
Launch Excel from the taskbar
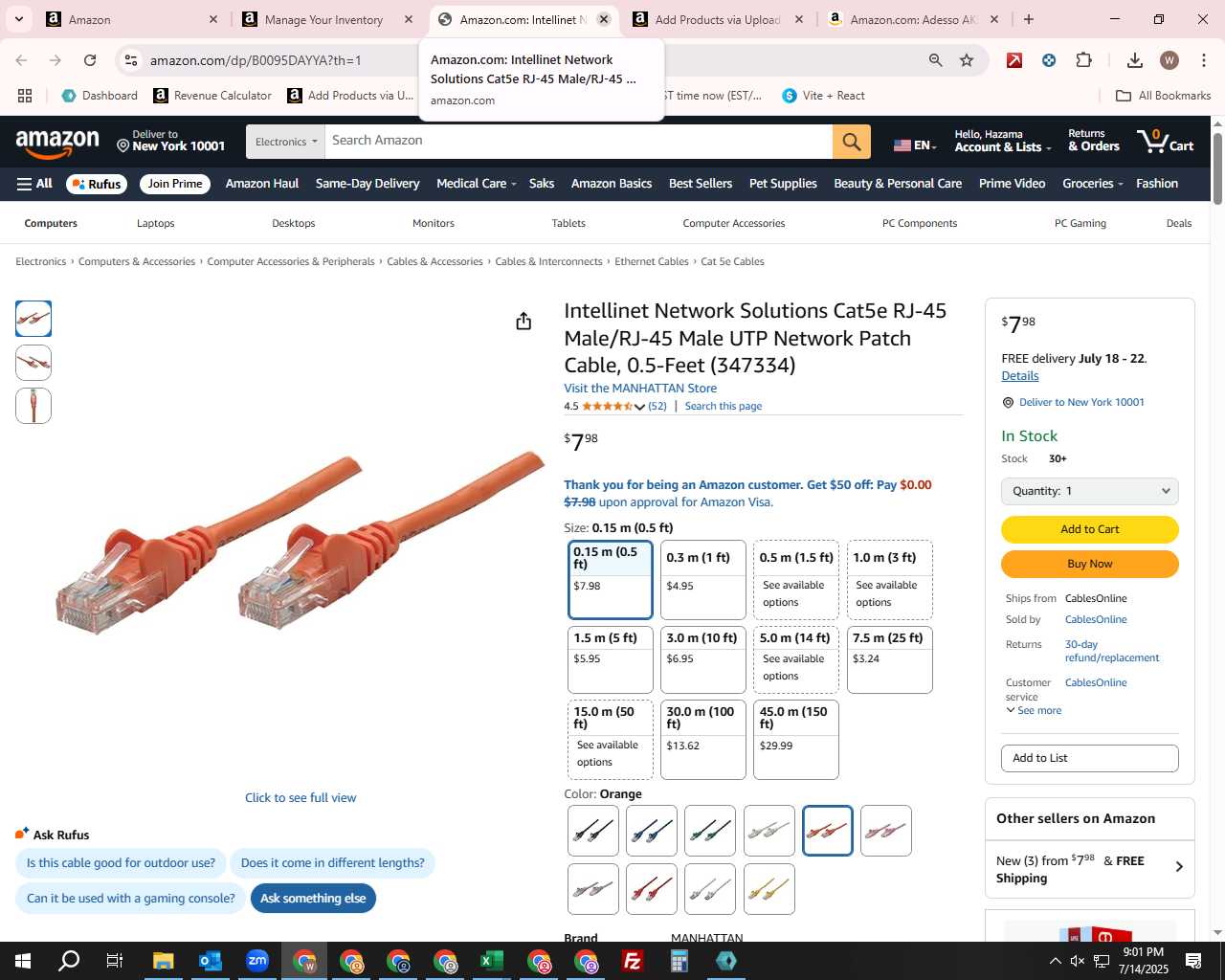click(x=491, y=961)
